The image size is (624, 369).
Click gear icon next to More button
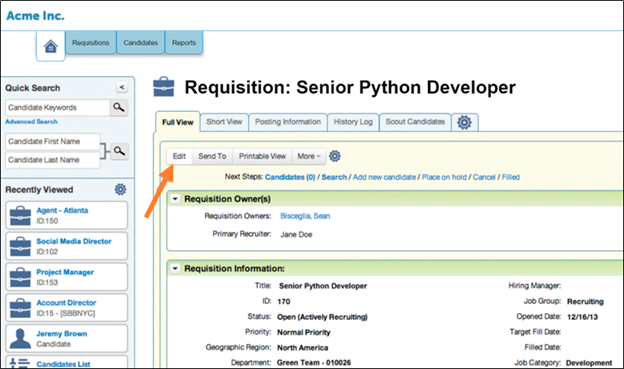(x=335, y=156)
